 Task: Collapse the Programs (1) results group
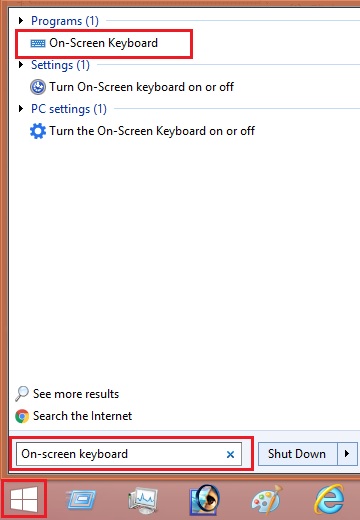[21, 21]
